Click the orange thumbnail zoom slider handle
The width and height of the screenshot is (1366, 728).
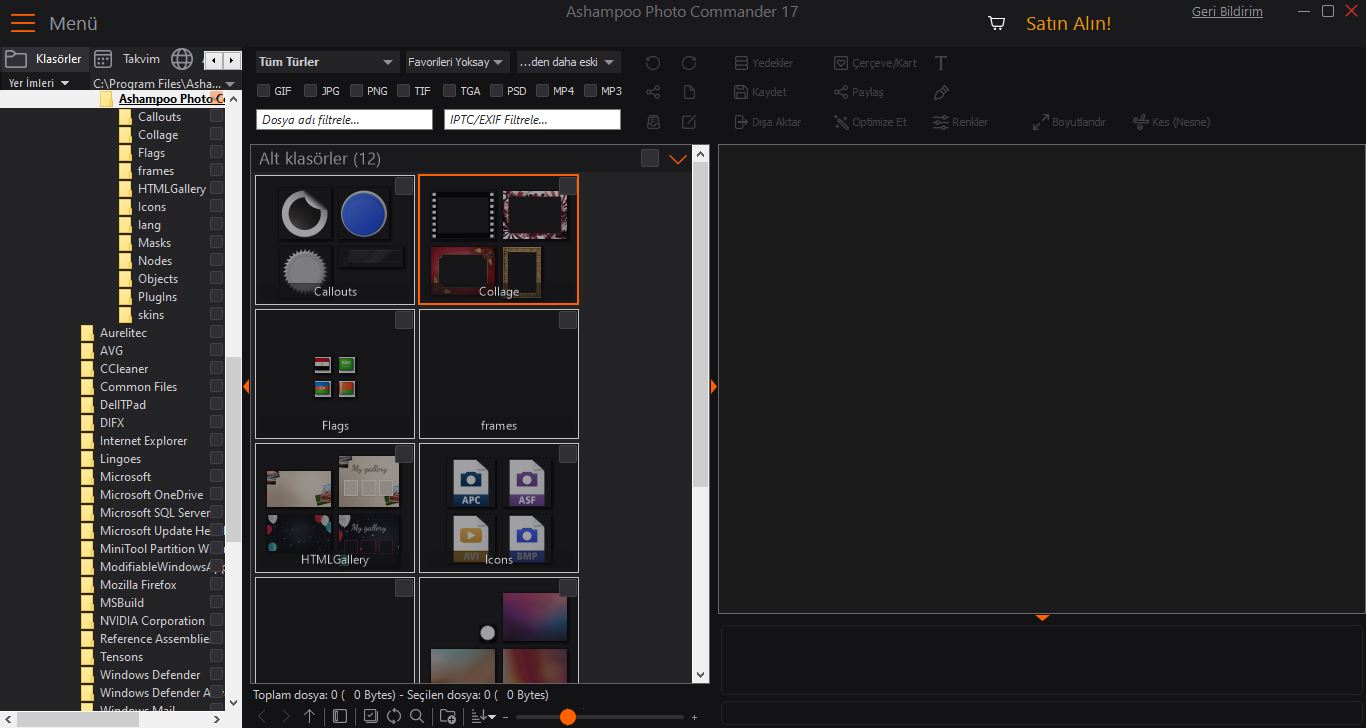568,717
